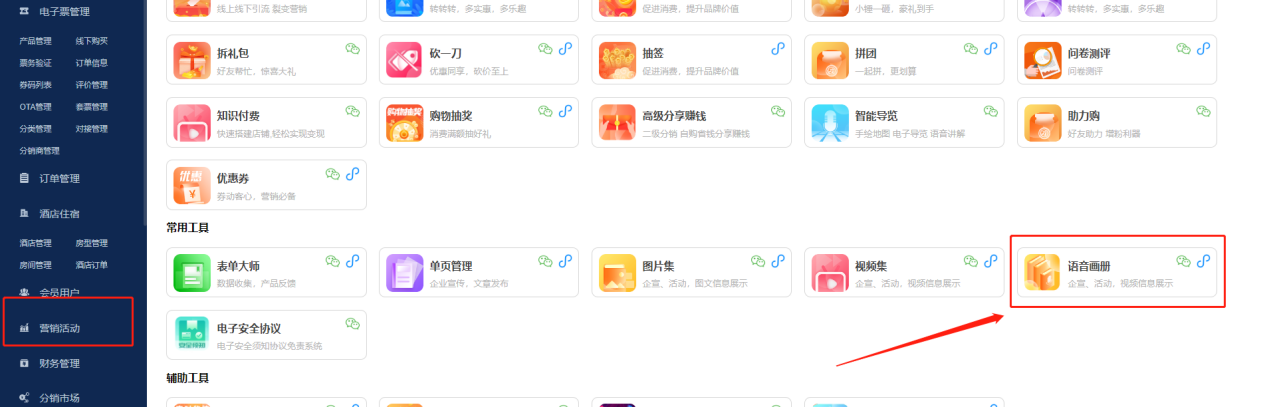The image size is (1265, 407).
Task: Click the 电子安全协议 icon
Action: coord(191,335)
